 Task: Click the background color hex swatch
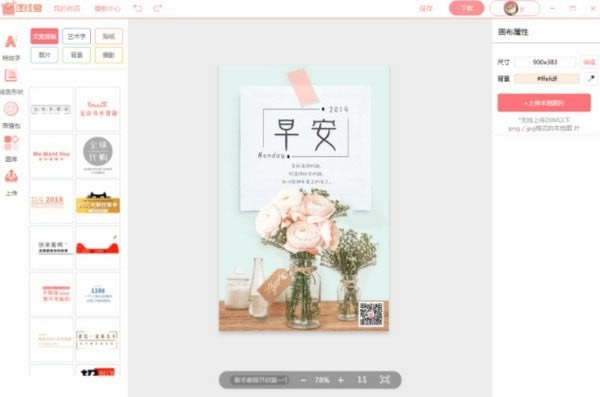pyautogui.click(x=547, y=78)
